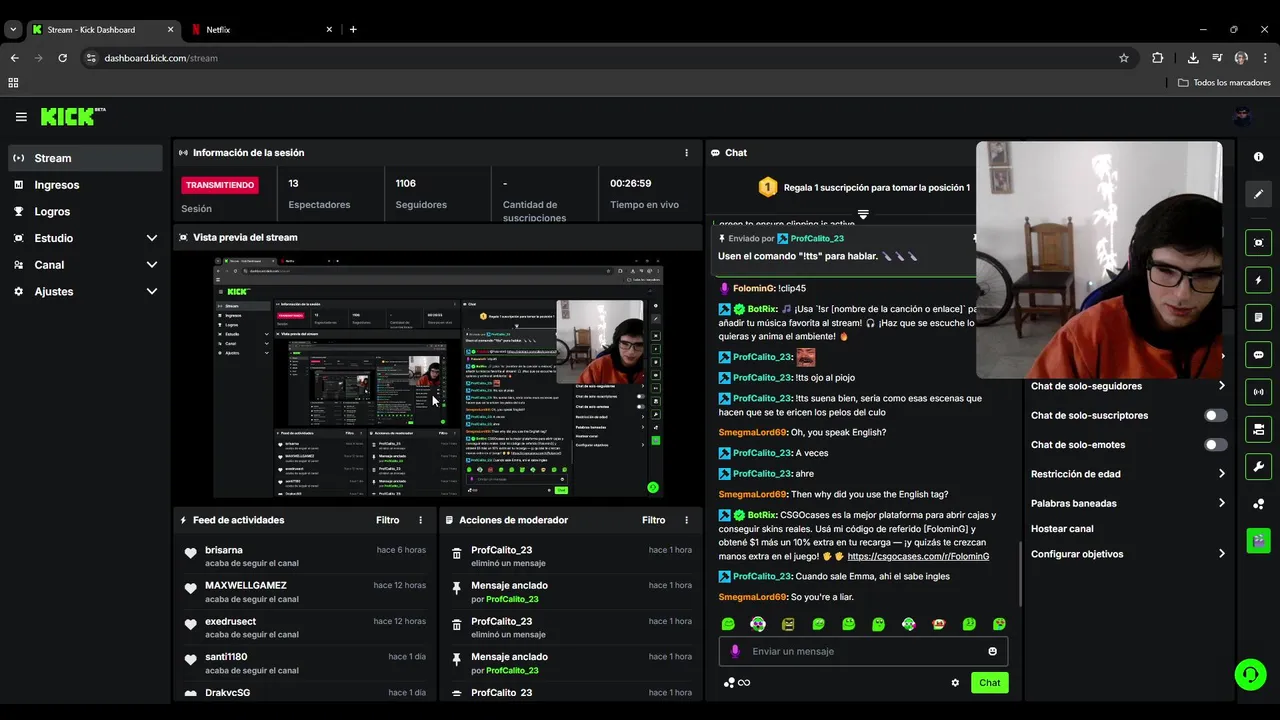Open the emoji picker in the message box
The image size is (1280, 720).
click(992, 651)
